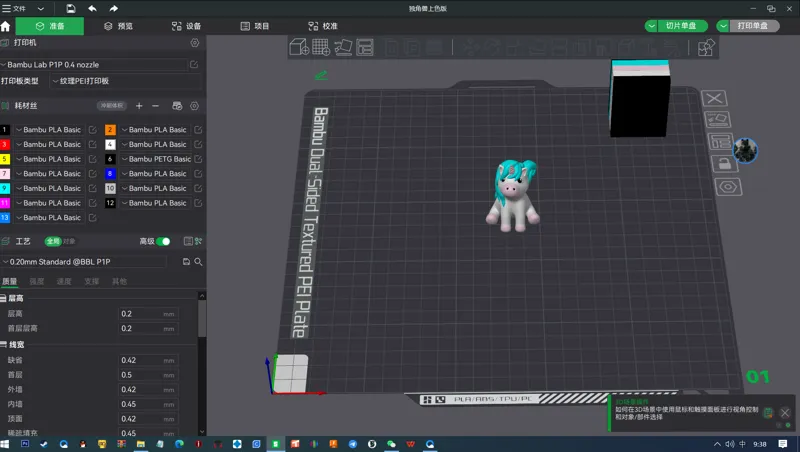Screen dimensions: 800x452
Task: Click the plate lock icon
Action: tap(723, 164)
